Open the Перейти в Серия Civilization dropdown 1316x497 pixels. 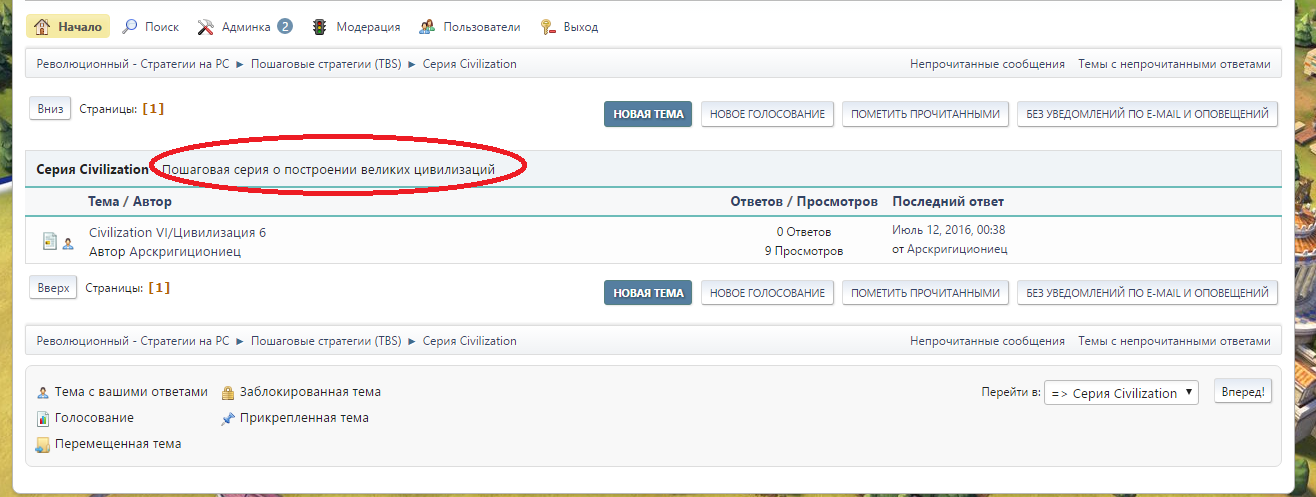pyautogui.click(x=1121, y=393)
